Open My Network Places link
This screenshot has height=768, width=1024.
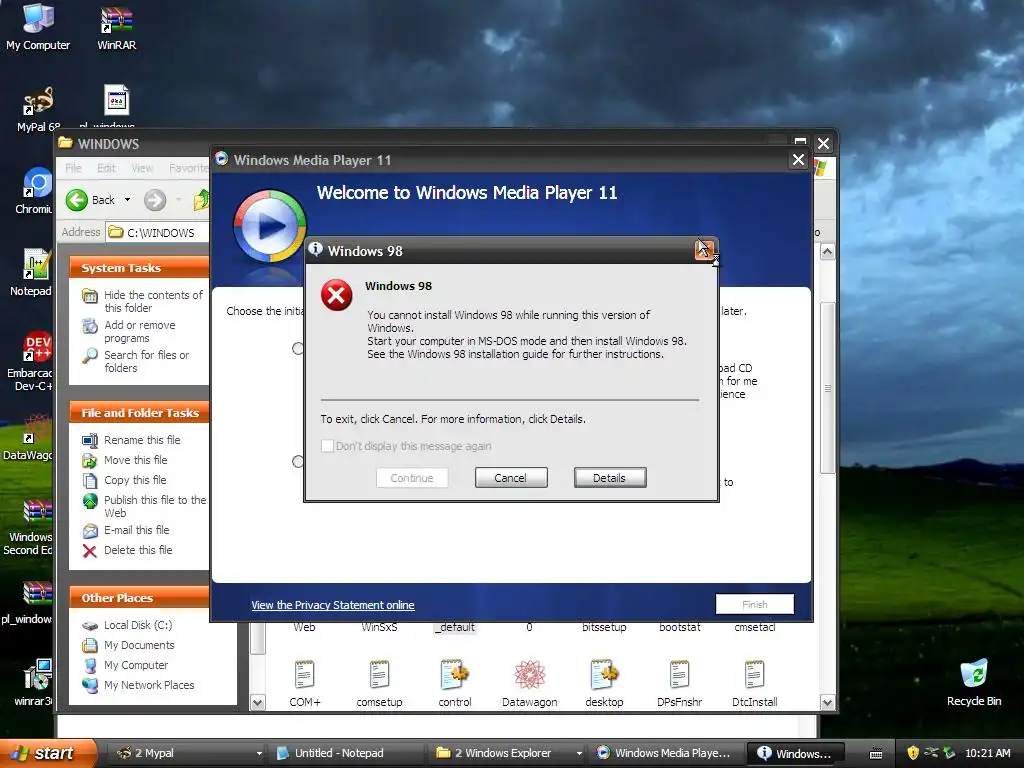[x=149, y=685]
